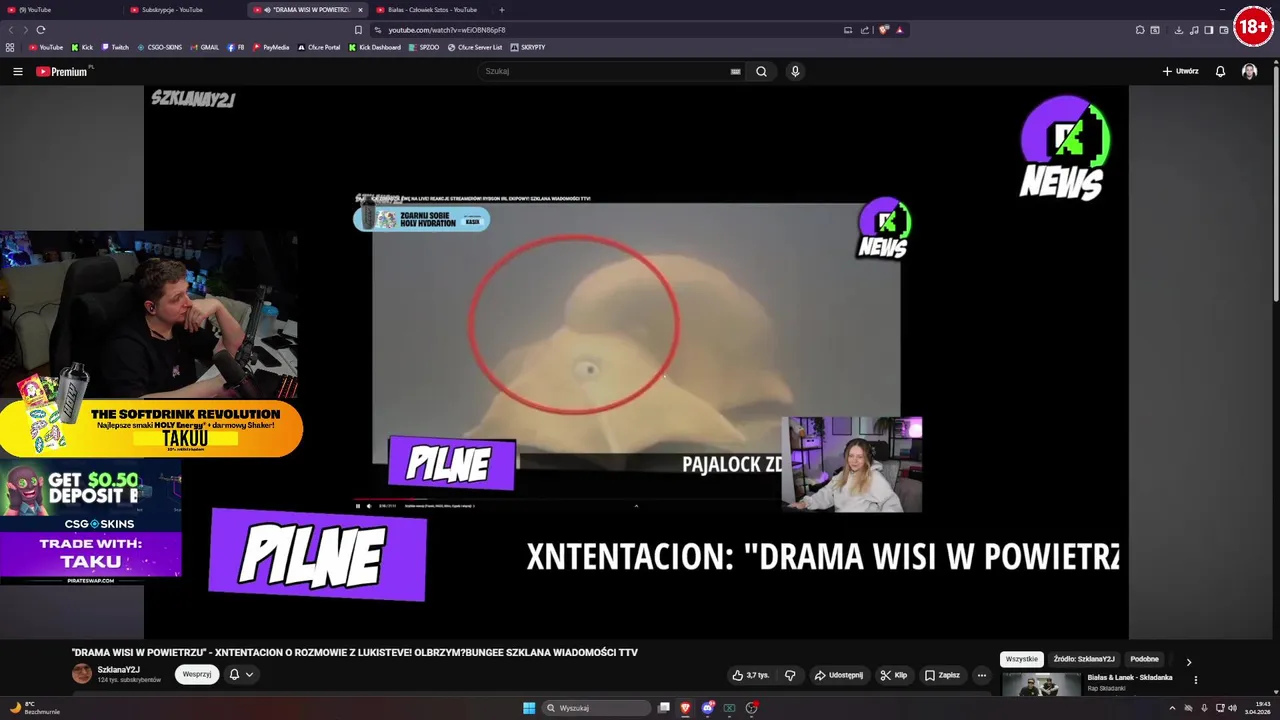The height and width of the screenshot is (720, 1280).
Task: Open the browser extensions puzzle icon
Action: [x=1140, y=30]
